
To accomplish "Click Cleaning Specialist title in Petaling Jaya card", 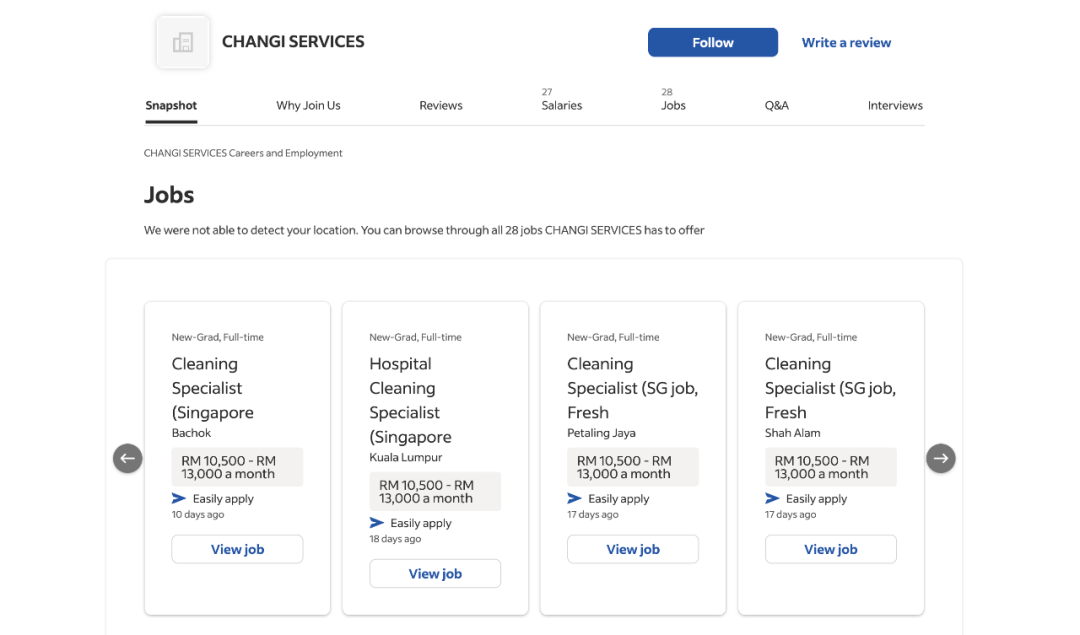I will 632,388.
